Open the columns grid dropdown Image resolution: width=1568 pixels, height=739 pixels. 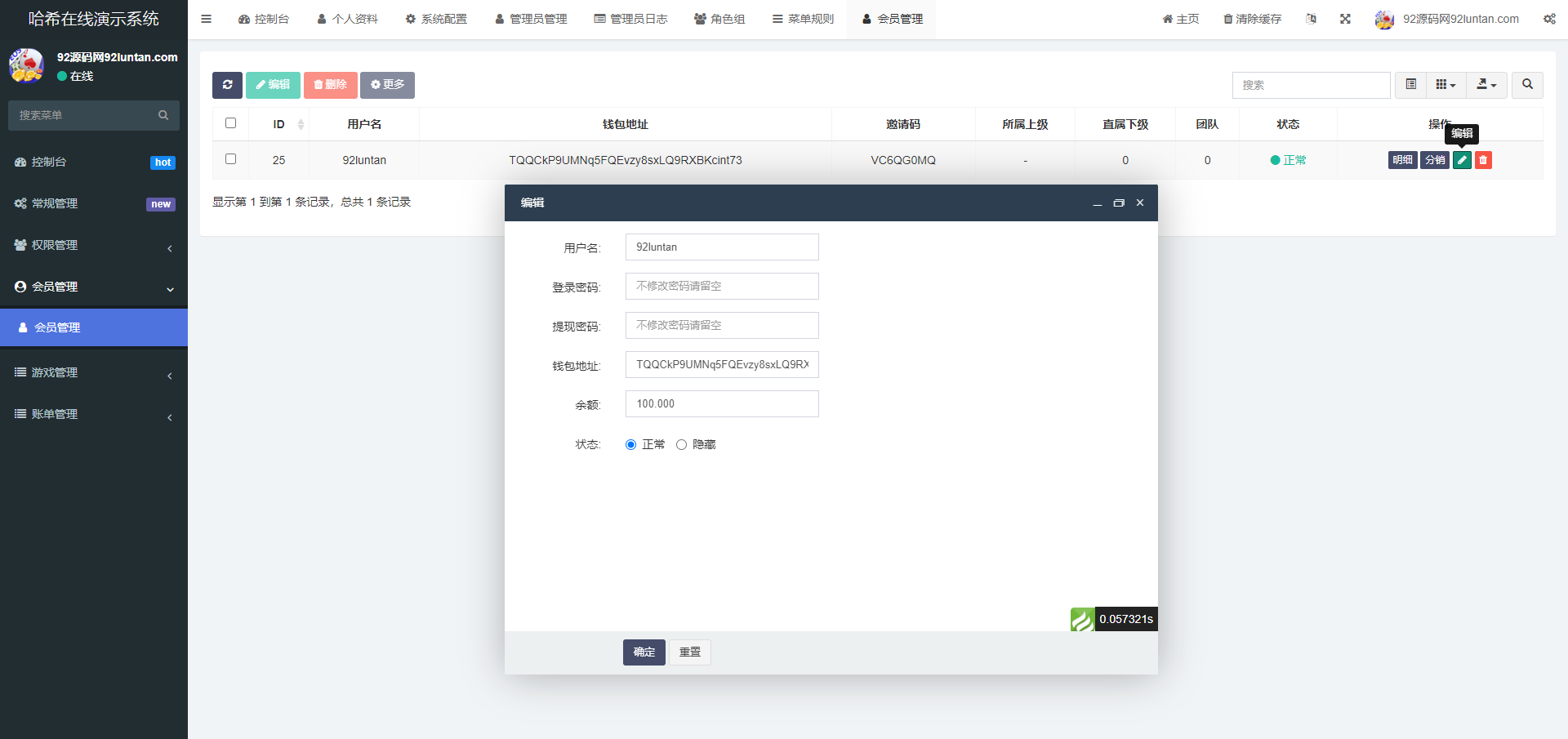pos(1445,85)
